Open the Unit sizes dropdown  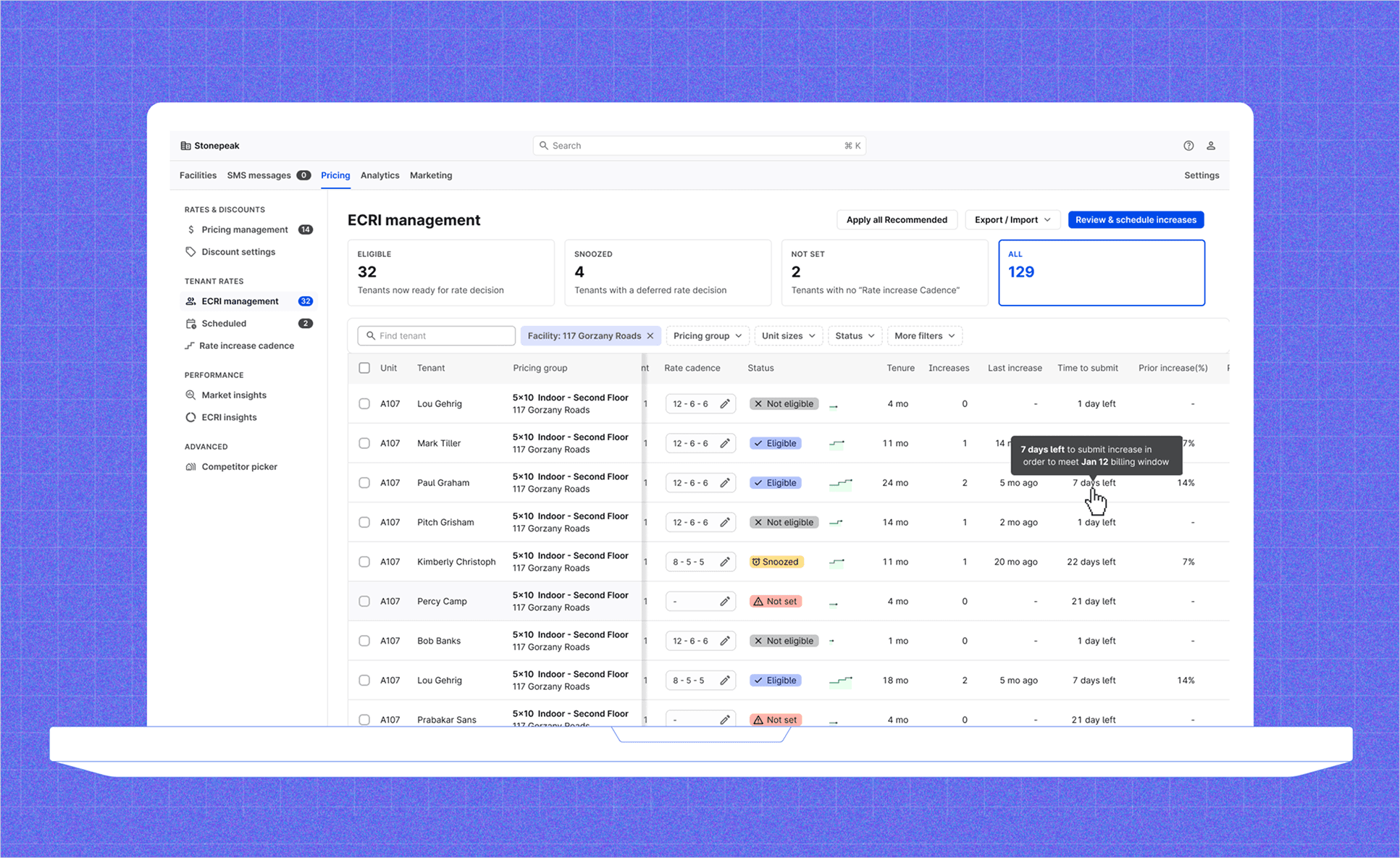tap(788, 336)
